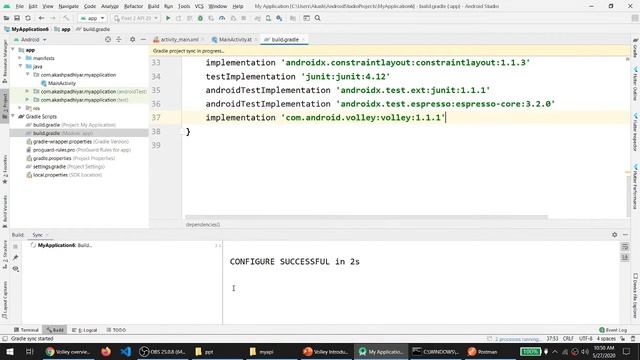Screen dimensions: 640x360
Task: Open the AVD Manager toolbar icon
Action: click(268, 18)
